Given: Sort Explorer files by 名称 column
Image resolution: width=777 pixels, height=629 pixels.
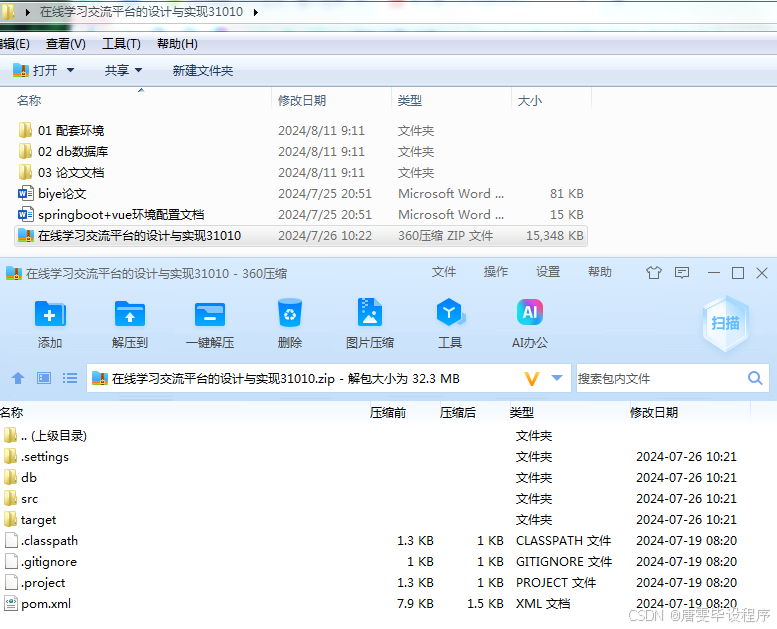Looking at the screenshot, I should (29, 101).
